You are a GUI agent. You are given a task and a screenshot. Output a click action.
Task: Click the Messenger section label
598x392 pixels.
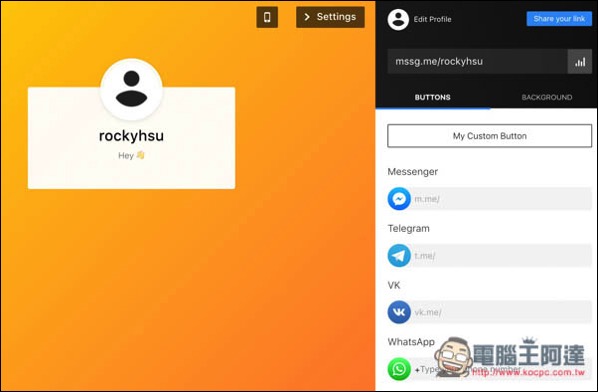click(413, 172)
